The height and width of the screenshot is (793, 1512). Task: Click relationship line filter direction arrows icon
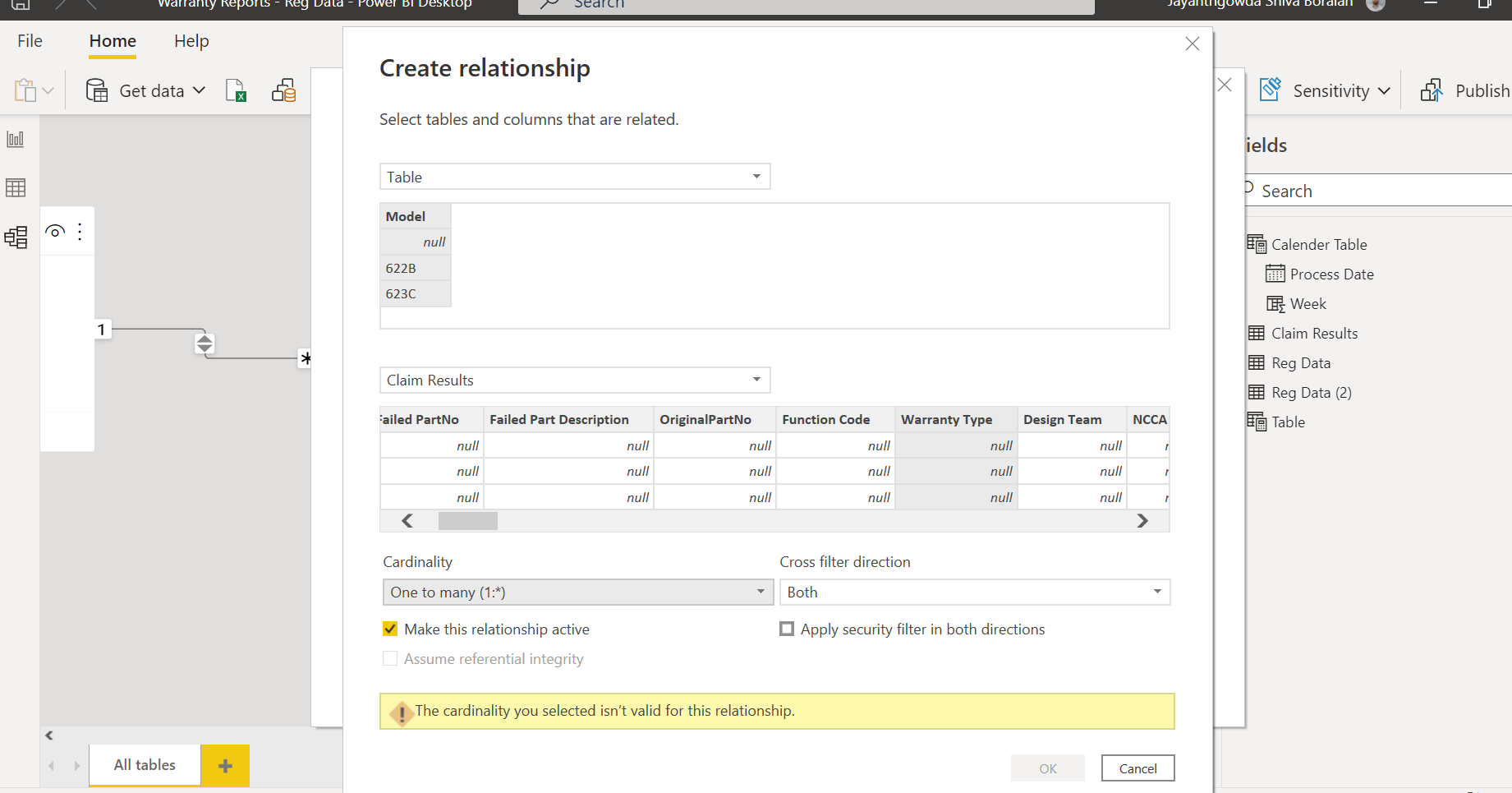coord(205,343)
